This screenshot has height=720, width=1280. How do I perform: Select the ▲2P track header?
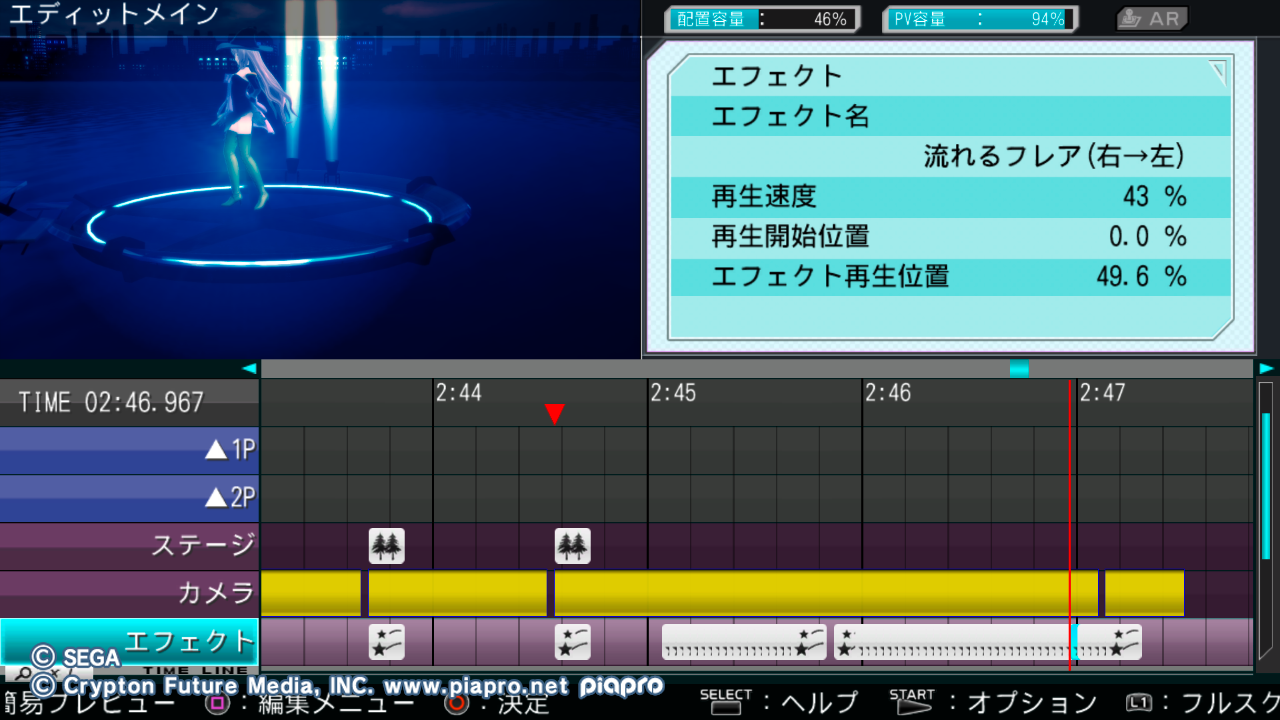[x=130, y=498]
